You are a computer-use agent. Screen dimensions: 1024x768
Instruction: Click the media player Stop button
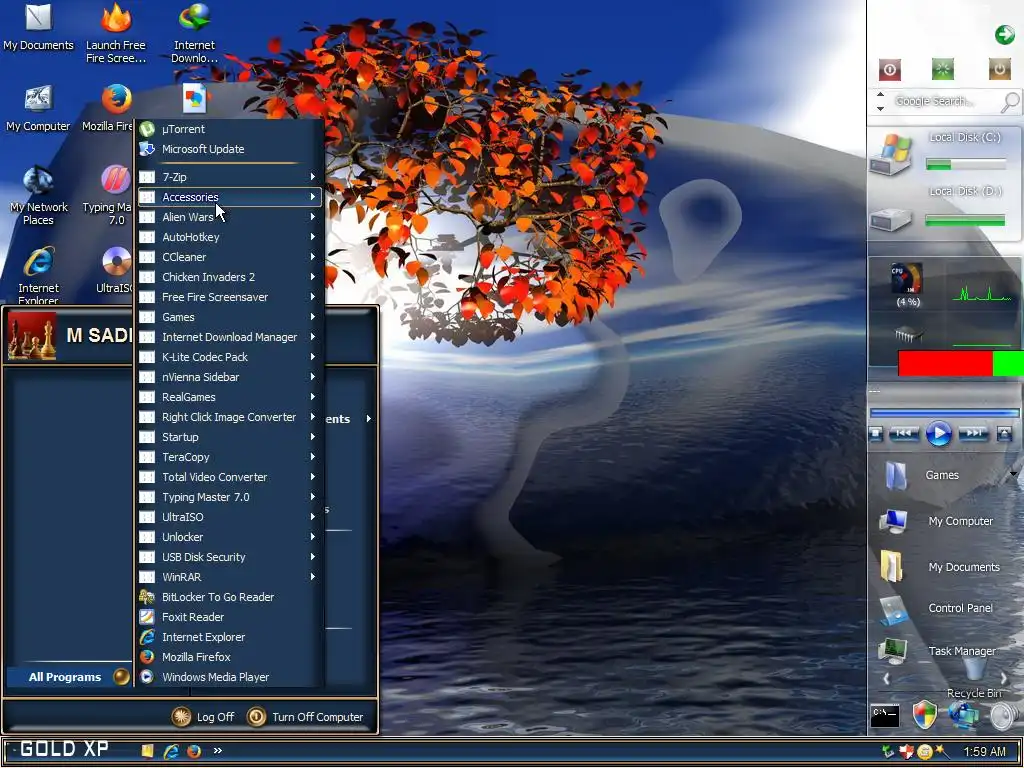pyautogui.click(x=876, y=434)
